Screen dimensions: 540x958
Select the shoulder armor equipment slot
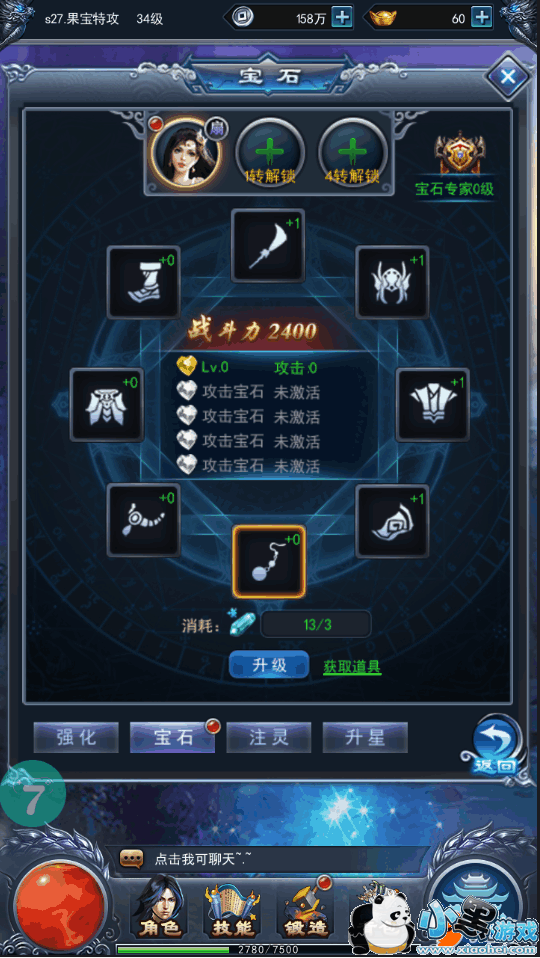[x=107, y=404]
